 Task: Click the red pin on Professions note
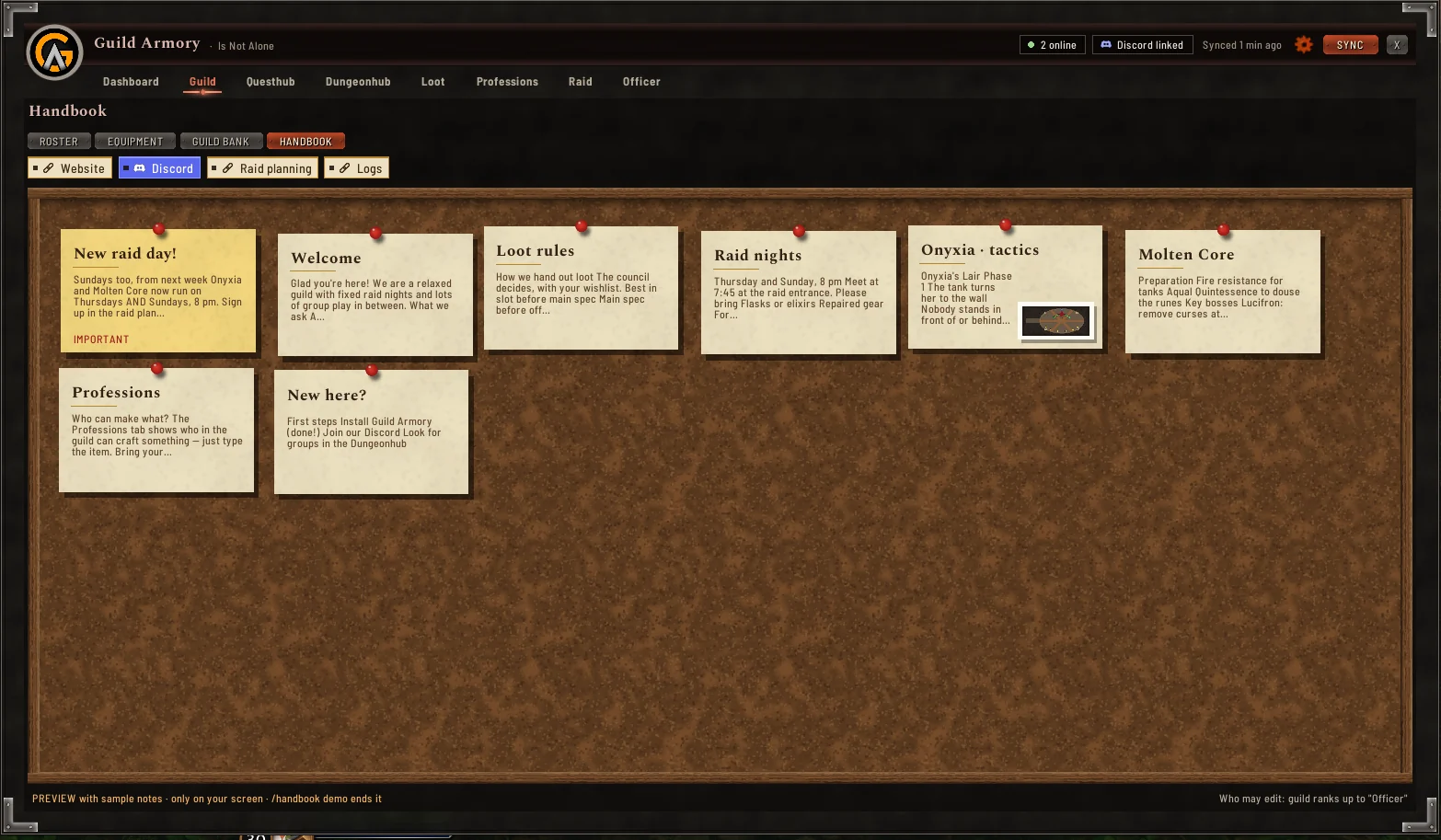[156, 368]
